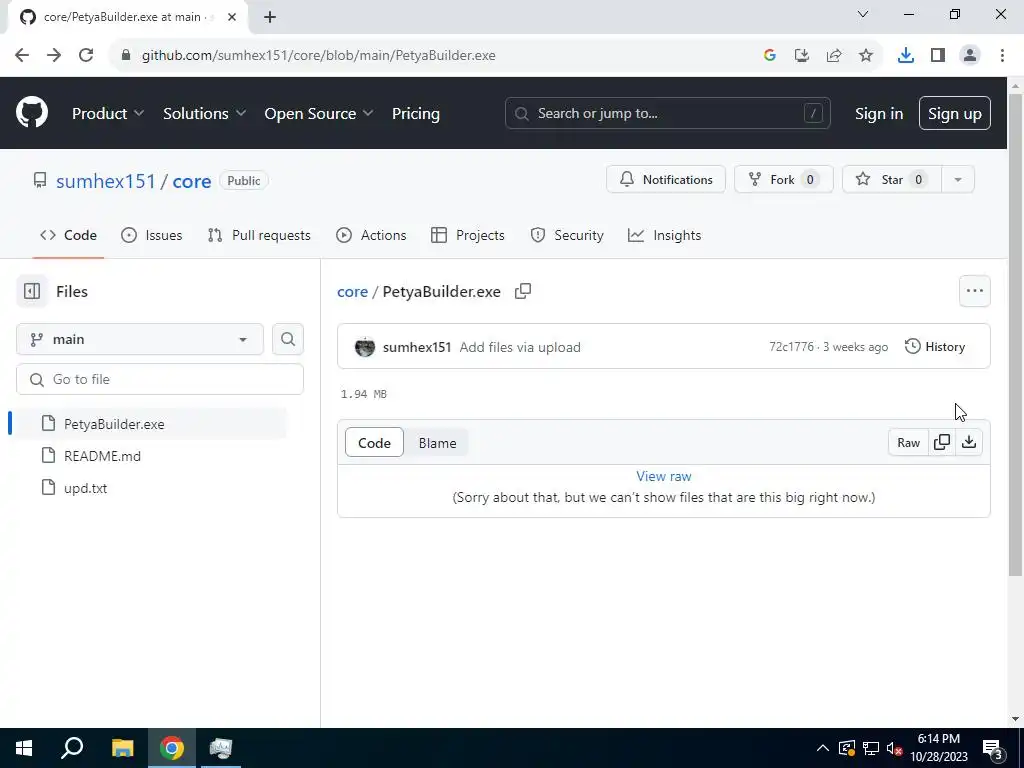Click the Google icon in address bar
The width and height of the screenshot is (1024, 768).
770,56
